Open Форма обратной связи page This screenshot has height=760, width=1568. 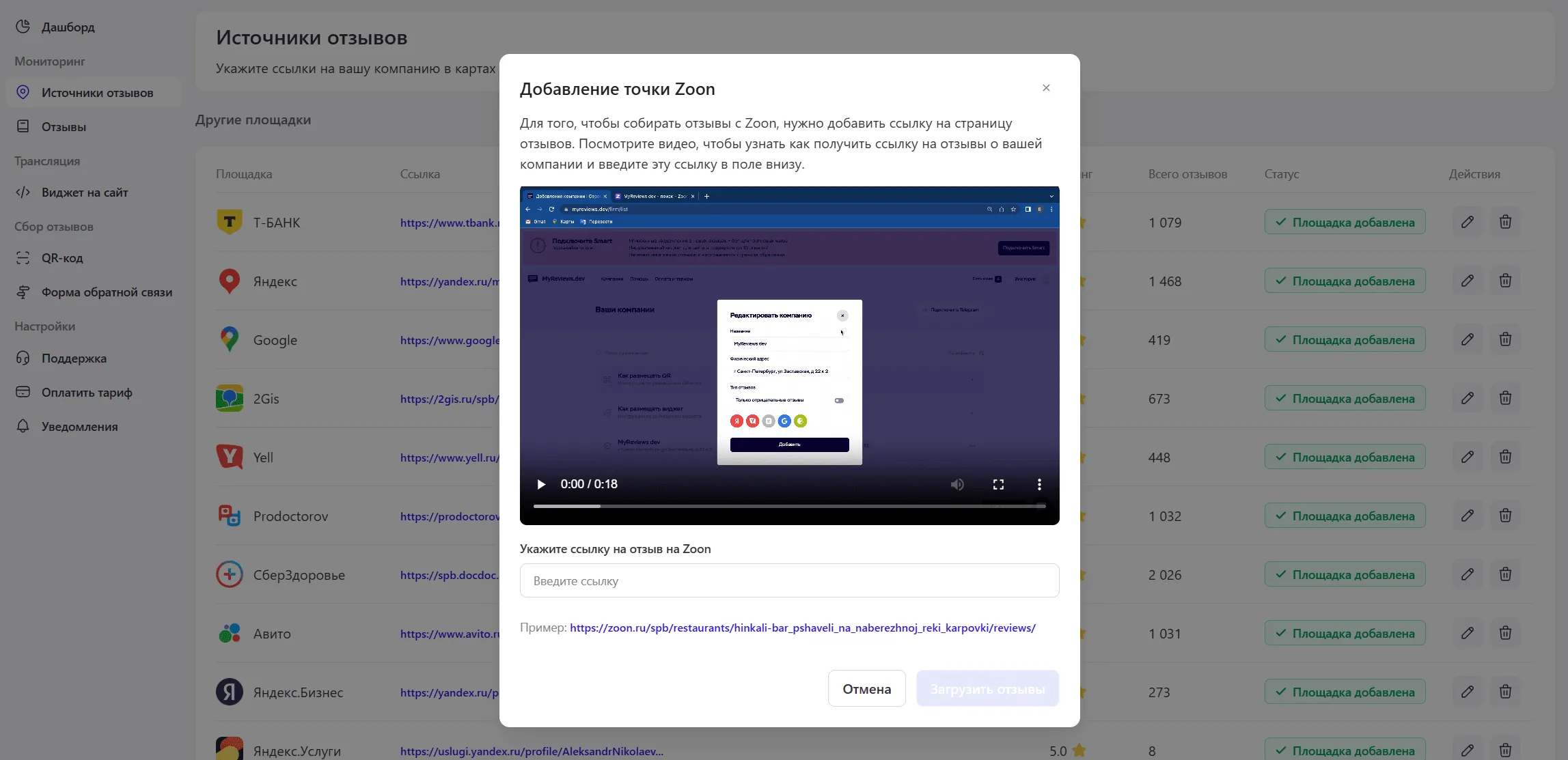[107, 292]
